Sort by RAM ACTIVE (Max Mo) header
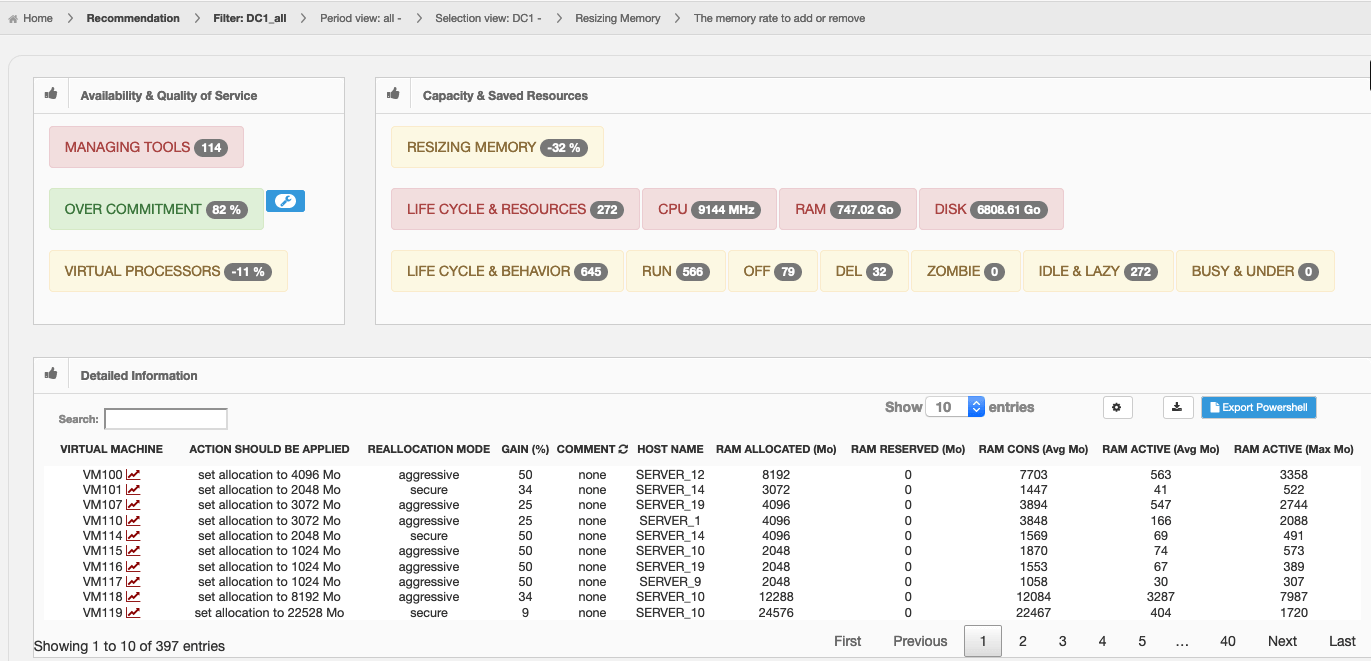1371x661 pixels. click(x=1294, y=449)
